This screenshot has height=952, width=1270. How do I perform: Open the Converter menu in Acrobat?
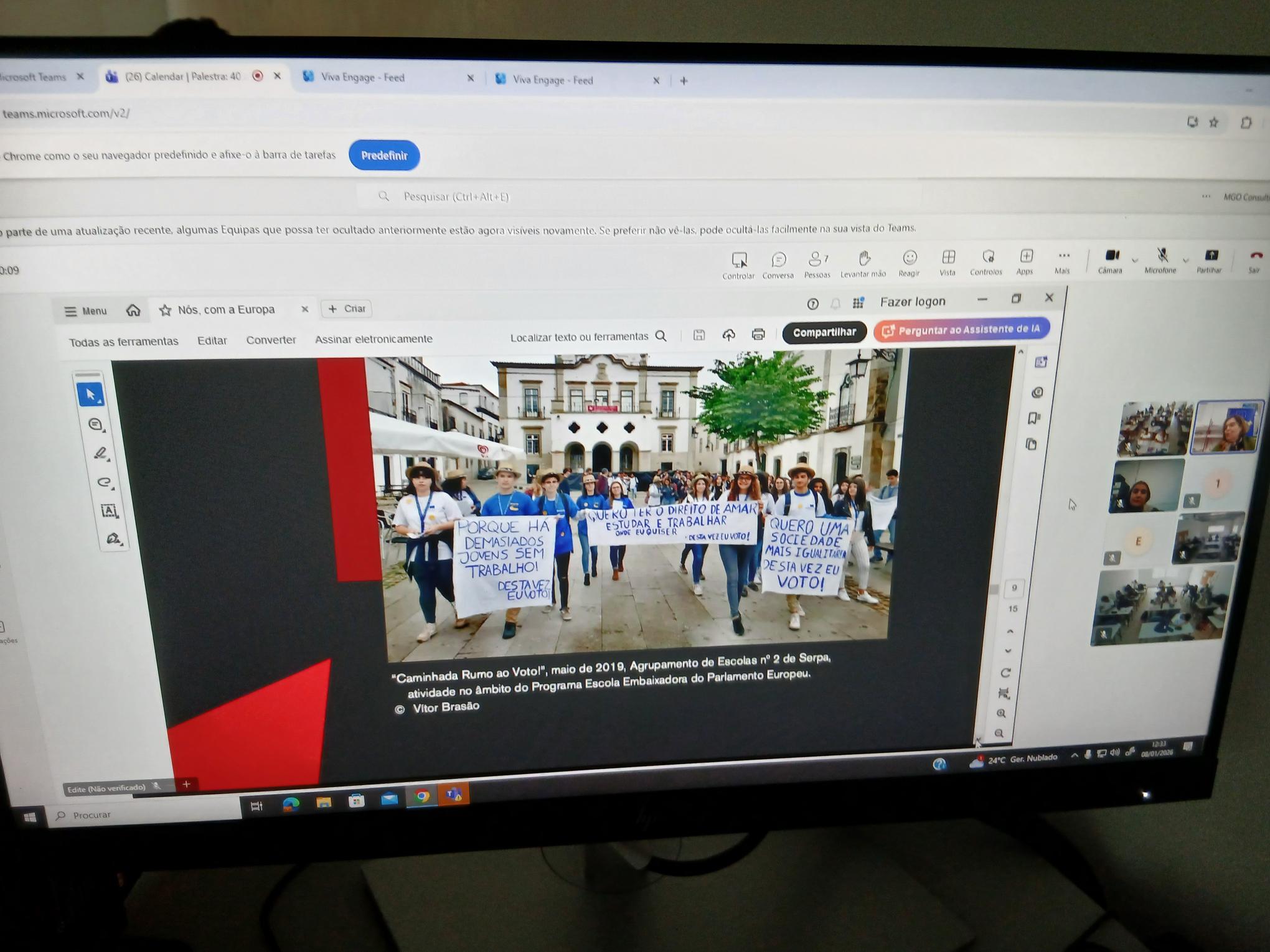[271, 340]
